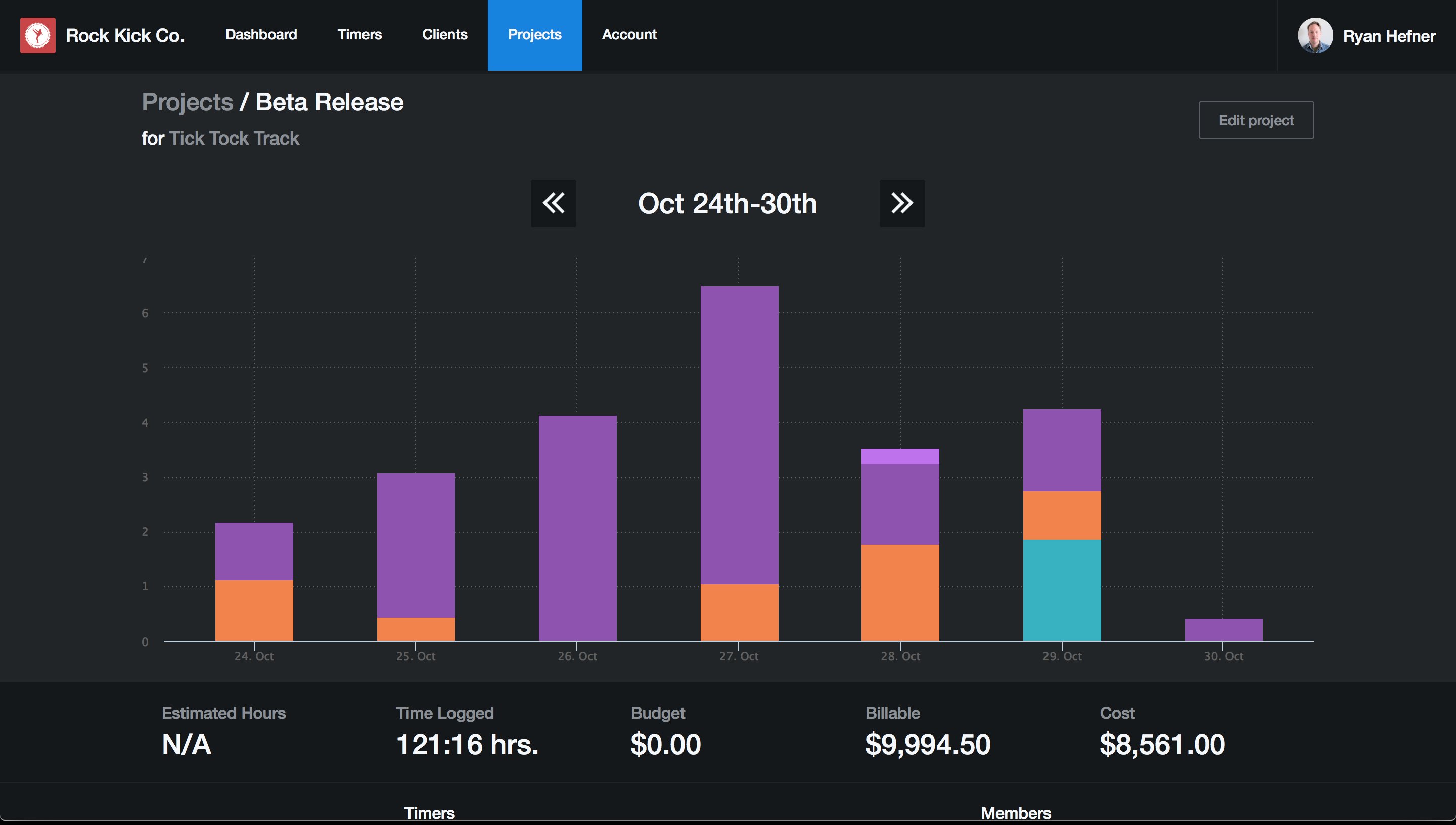Select the Projects tab
Image resolution: width=1456 pixels, height=825 pixels.
(534, 35)
